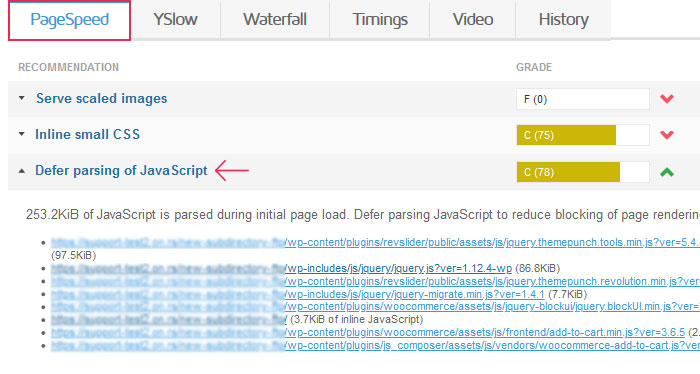Switch to the Timings tab
700x374 pixels.
click(x=380, y=20)
